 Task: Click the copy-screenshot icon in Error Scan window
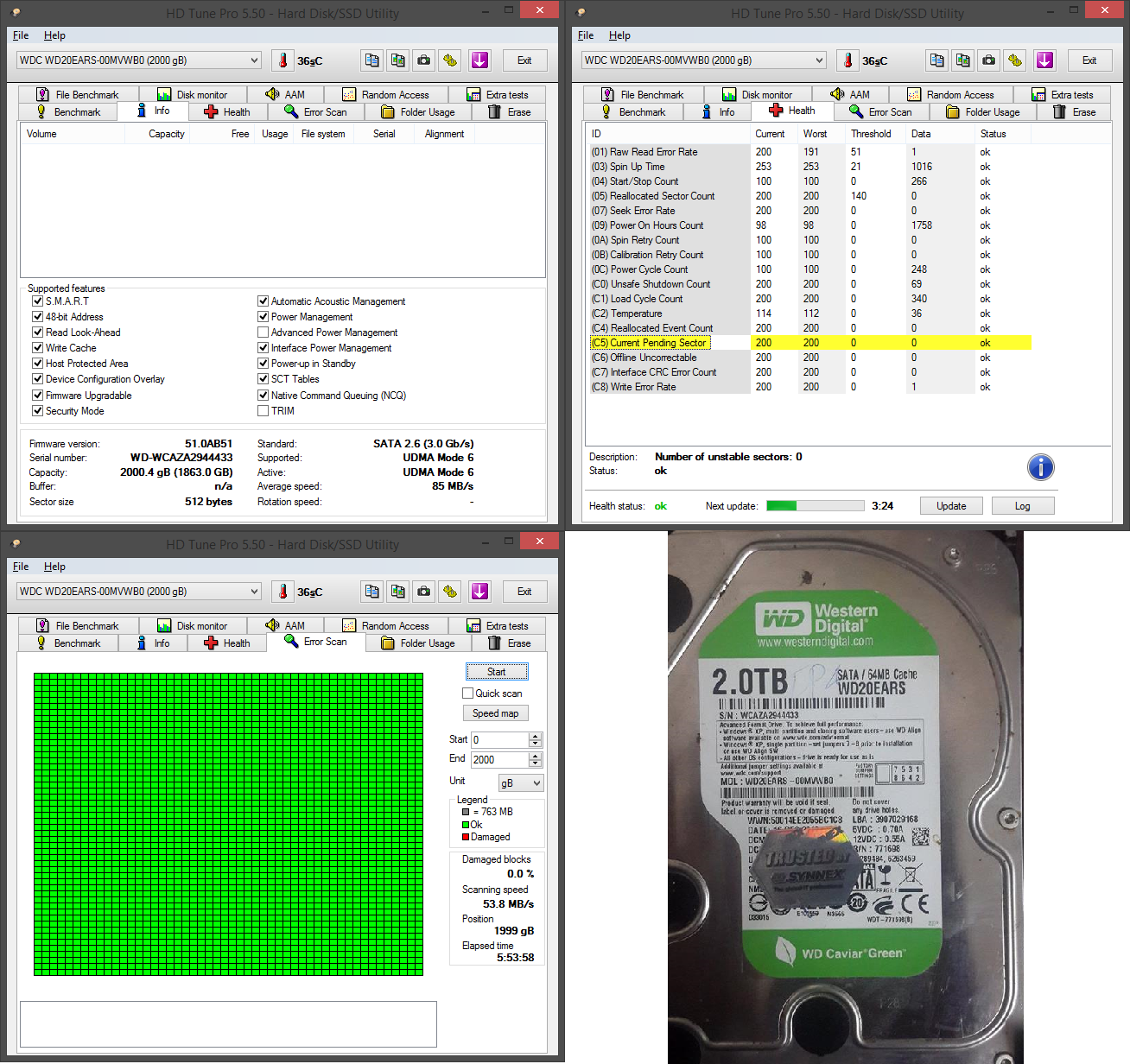397,592
